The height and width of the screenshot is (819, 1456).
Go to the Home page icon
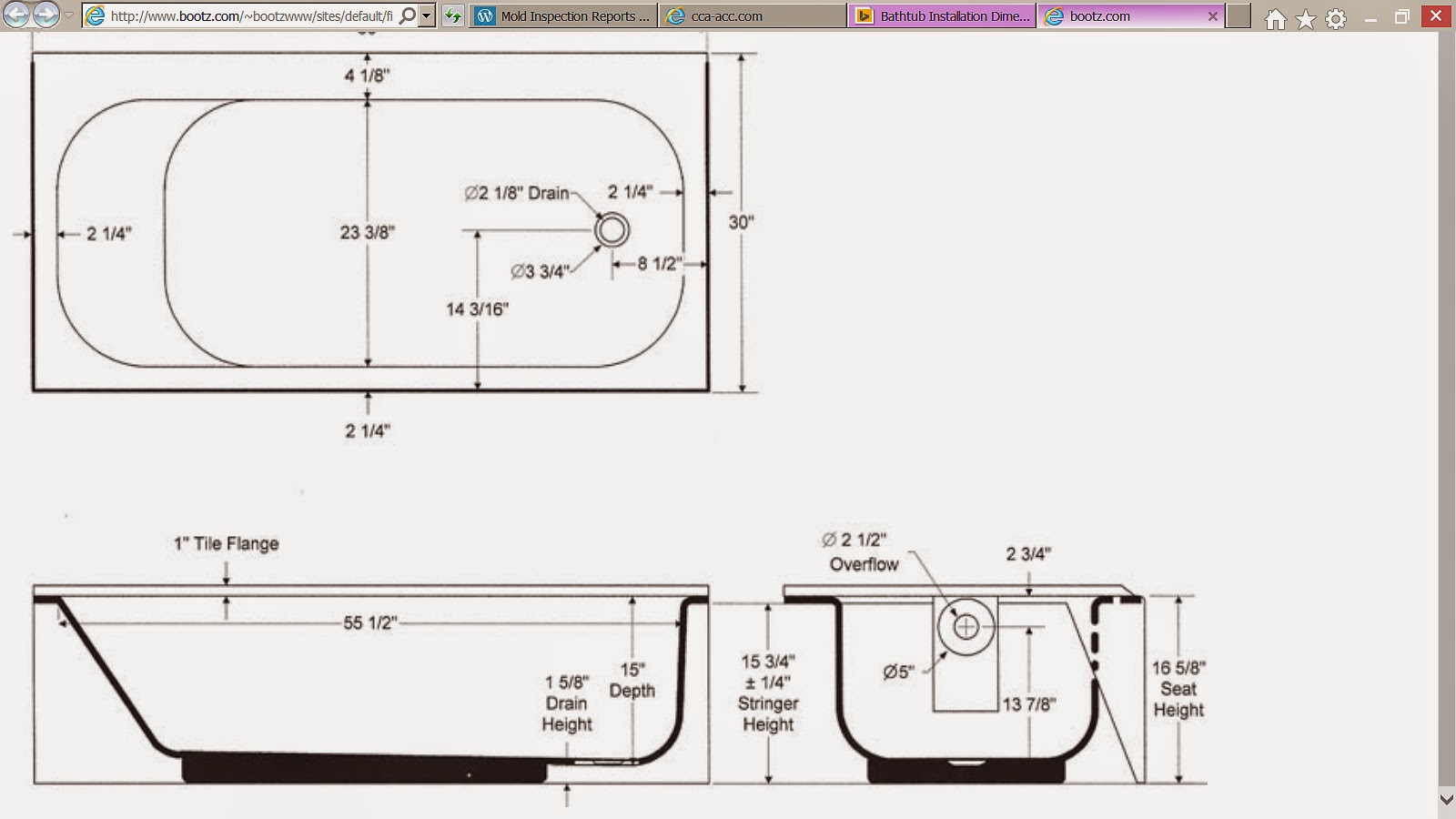click(1276, 19)
